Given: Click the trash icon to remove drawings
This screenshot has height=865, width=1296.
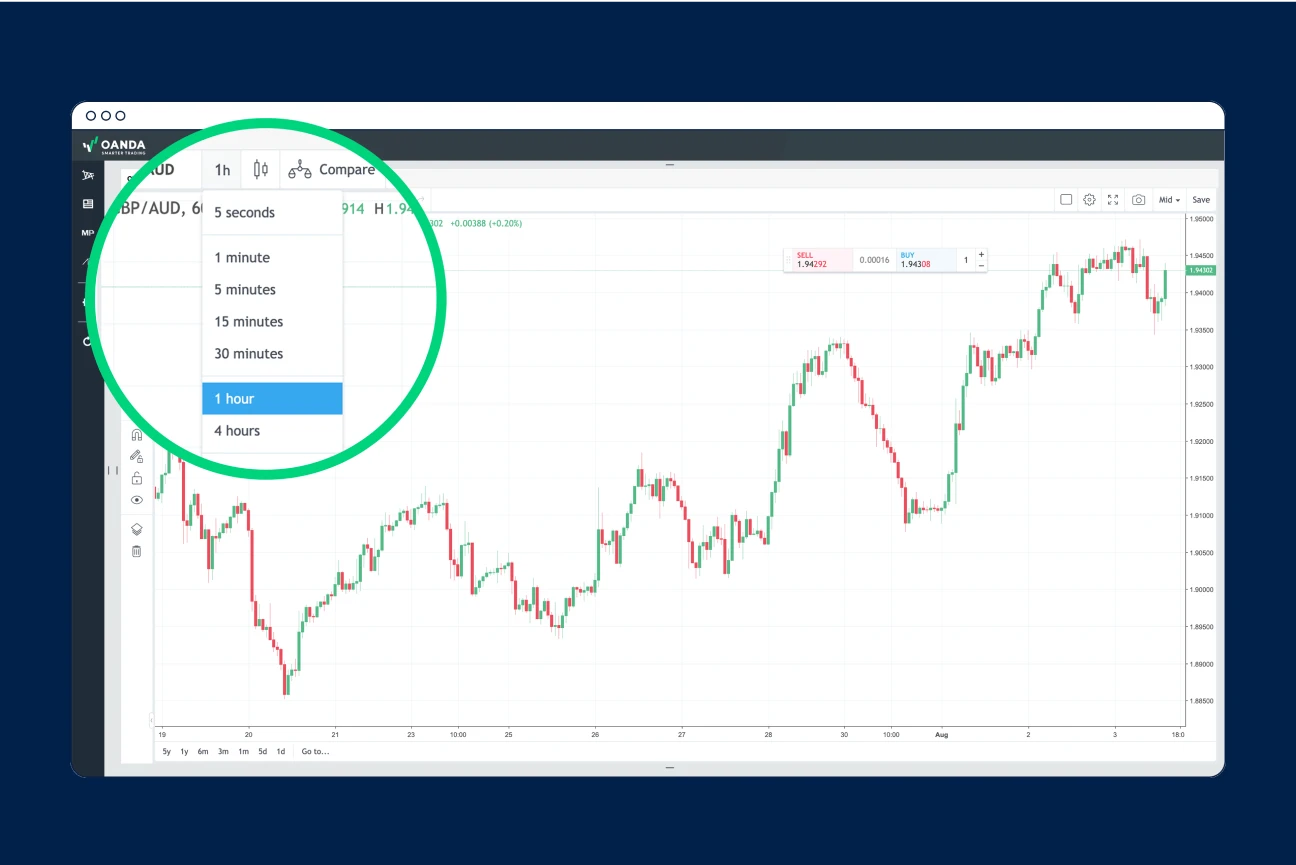Looking at the screenshot, I should (137, 551).
